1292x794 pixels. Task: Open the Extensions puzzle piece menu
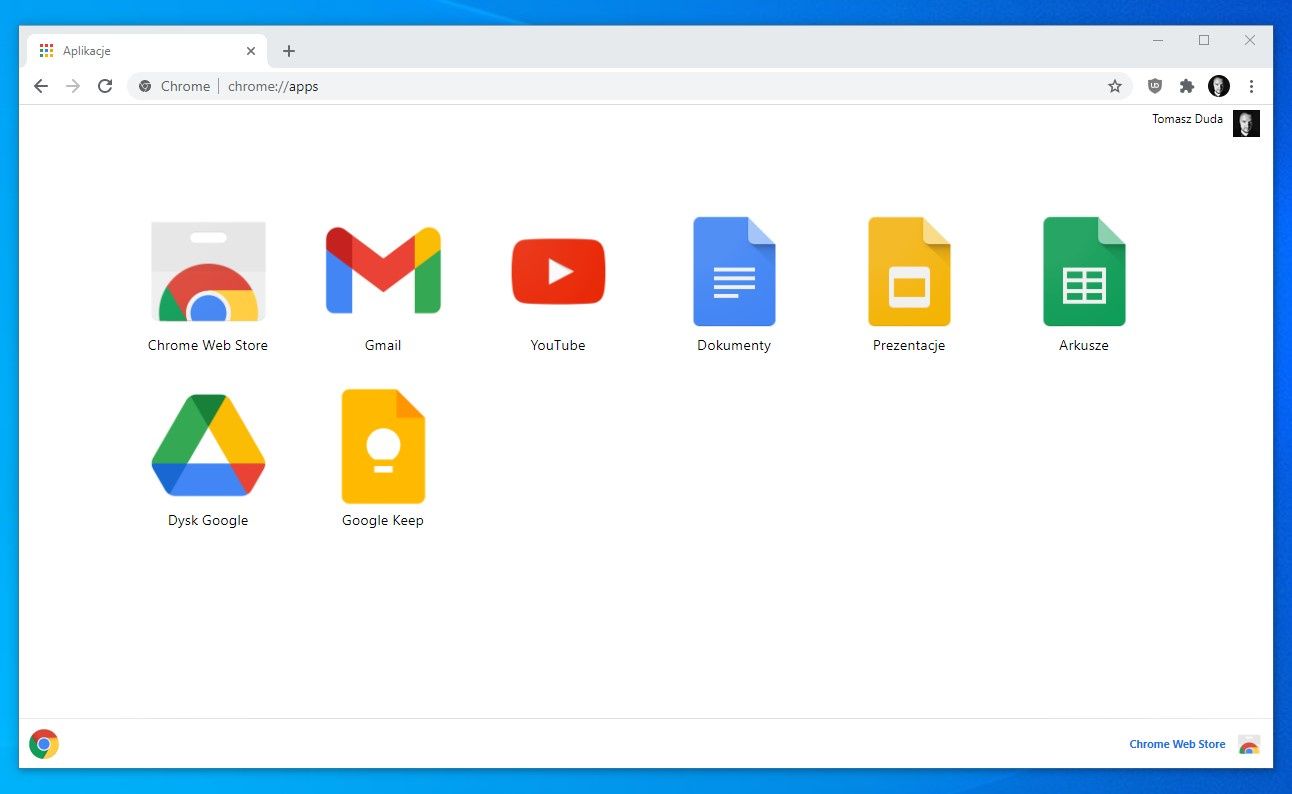1187,86
